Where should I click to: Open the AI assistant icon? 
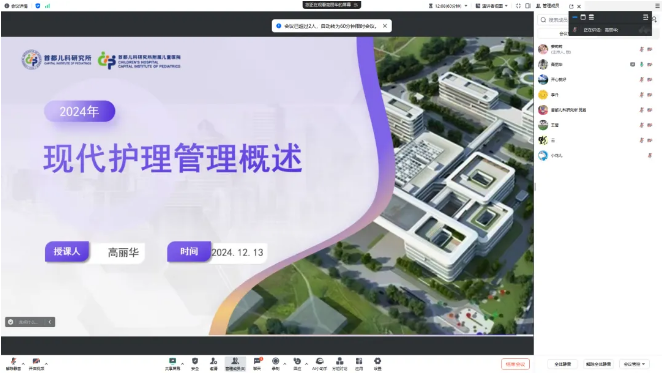point(319,362)
